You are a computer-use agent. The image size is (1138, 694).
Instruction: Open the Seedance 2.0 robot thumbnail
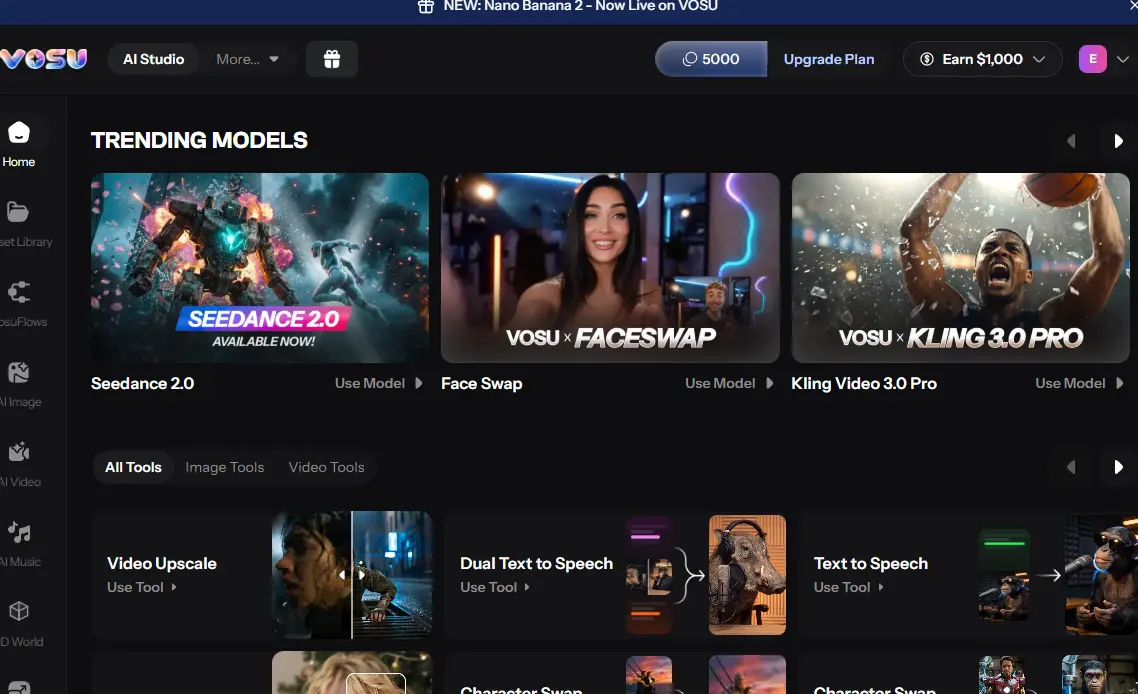tap(260, 268)
